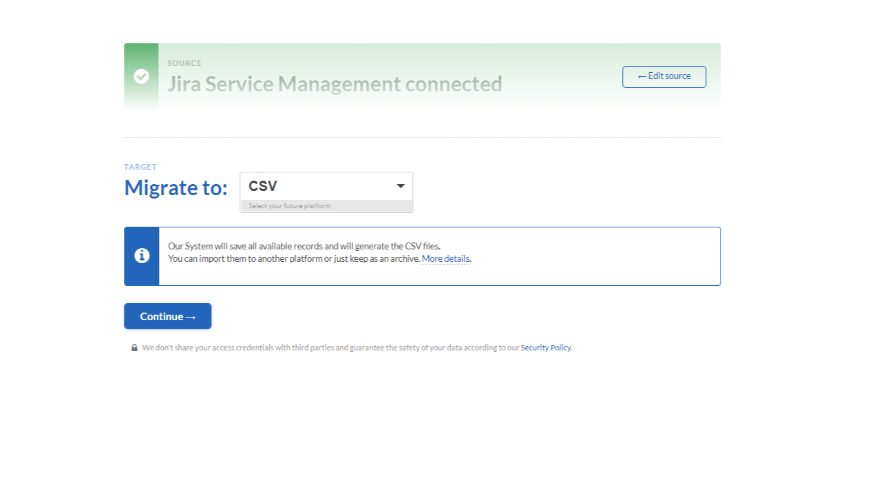Open the Migrate to CSV dropdown
Image resolution: width=870 pixels, height=494 pixels.
point(326,186)
